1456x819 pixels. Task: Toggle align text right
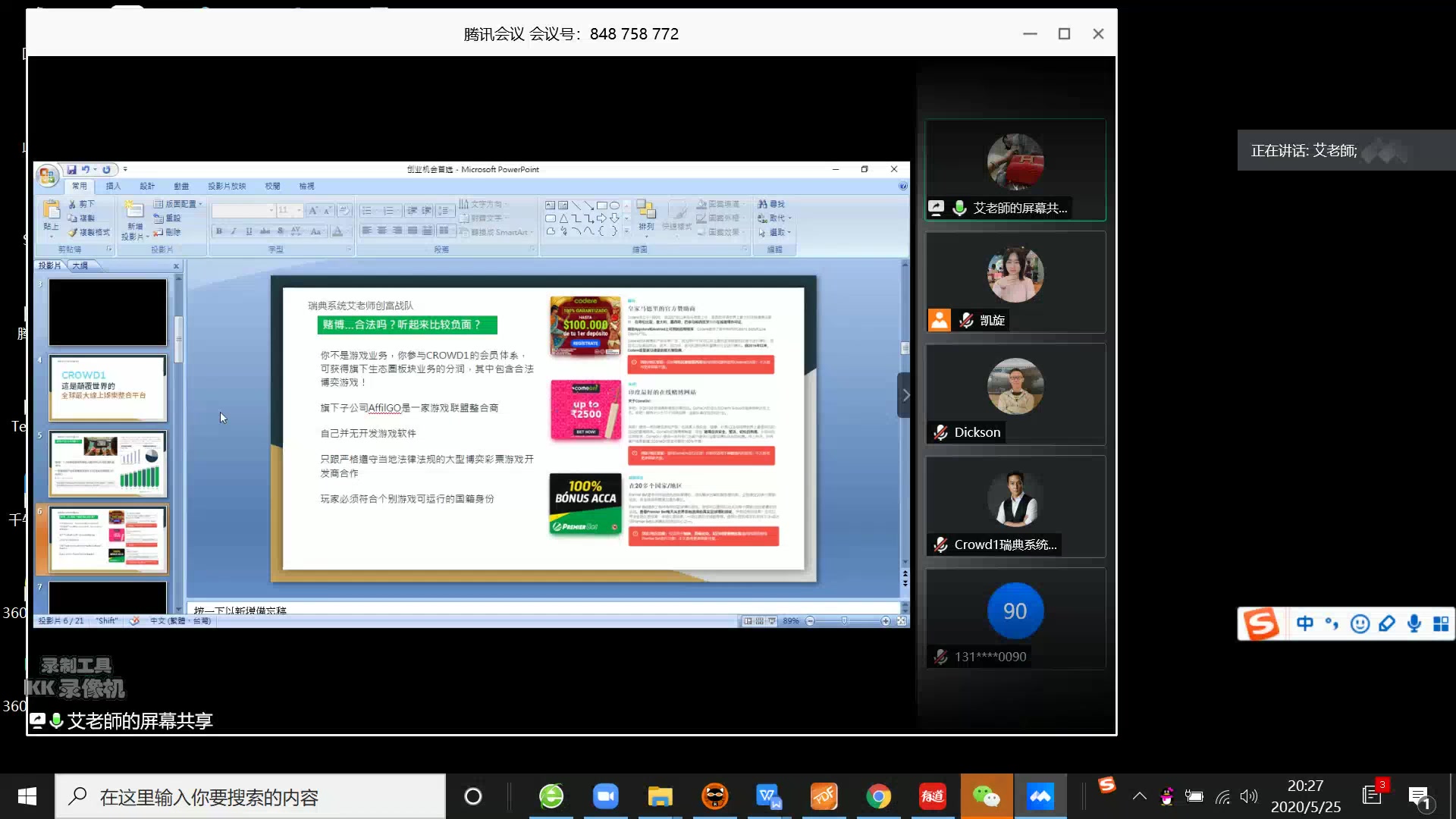click(x=397, y=231)
